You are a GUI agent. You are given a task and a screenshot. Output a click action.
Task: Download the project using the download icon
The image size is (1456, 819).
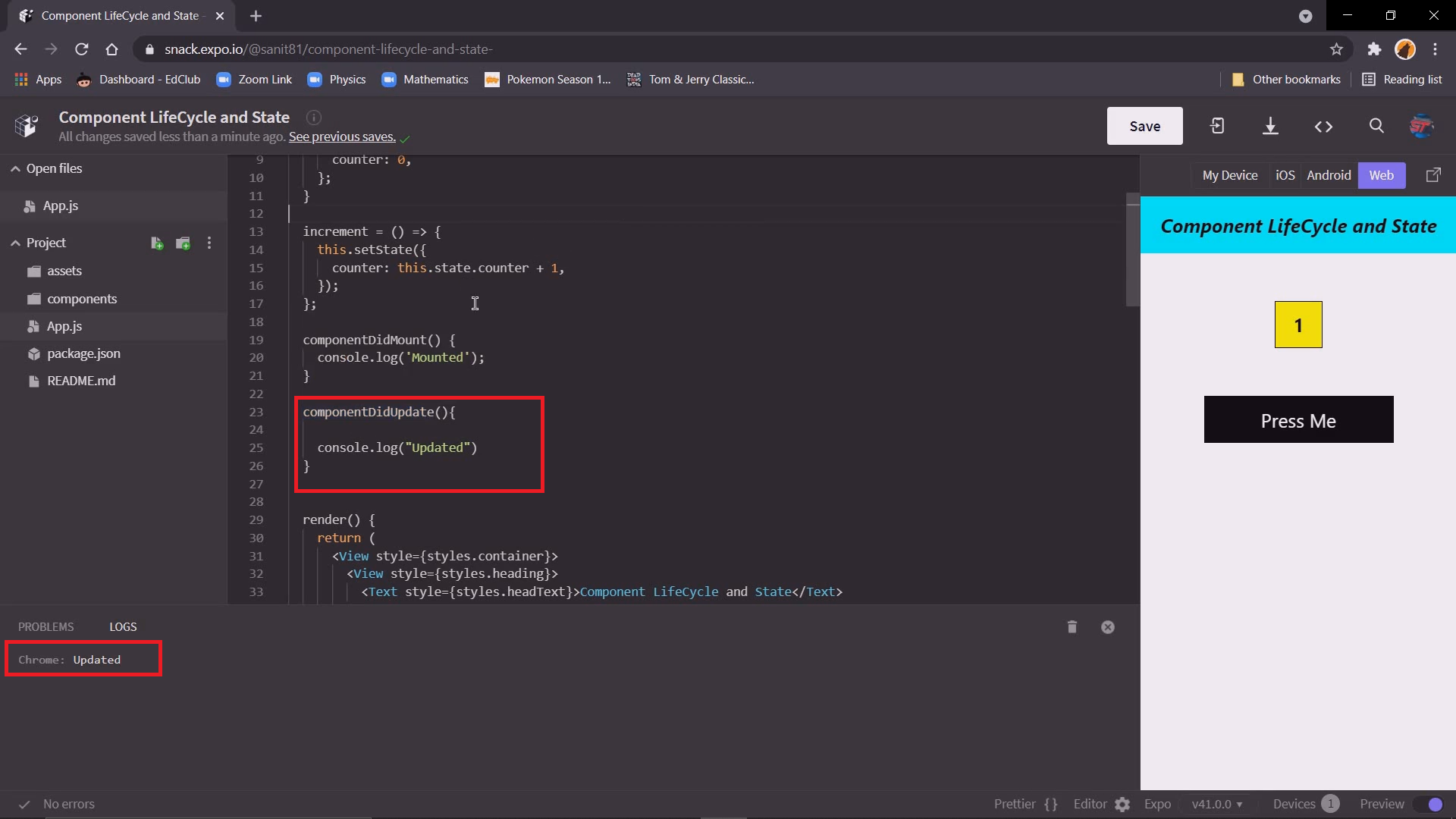pyautogui.click(x=1269, y=126)
